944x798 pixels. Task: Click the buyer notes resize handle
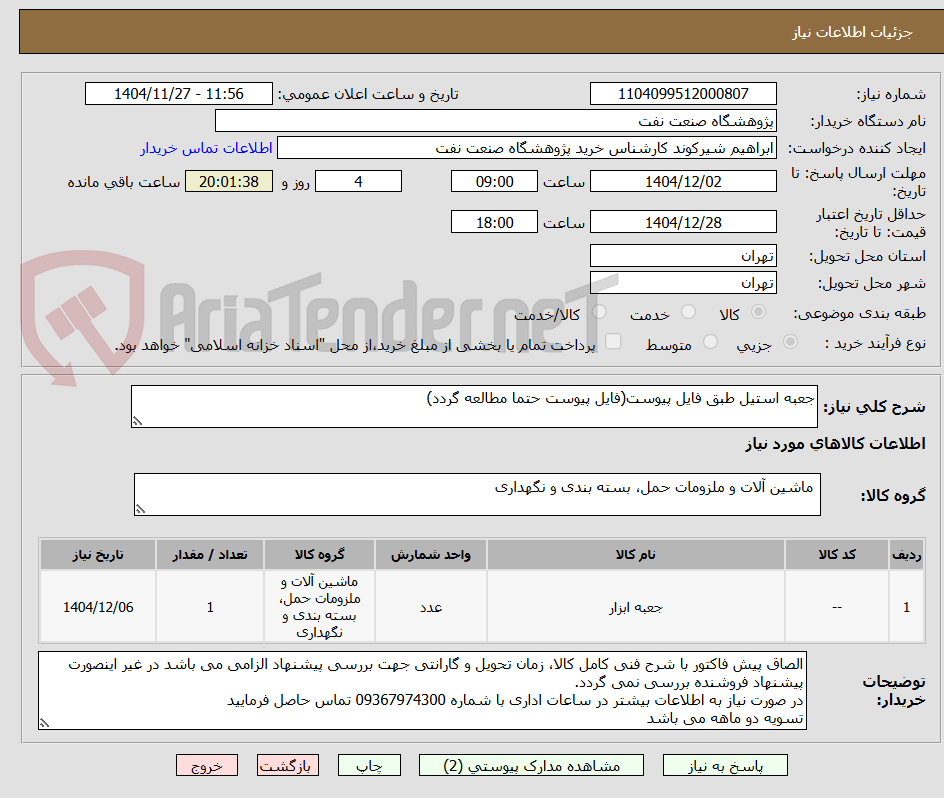45,723
